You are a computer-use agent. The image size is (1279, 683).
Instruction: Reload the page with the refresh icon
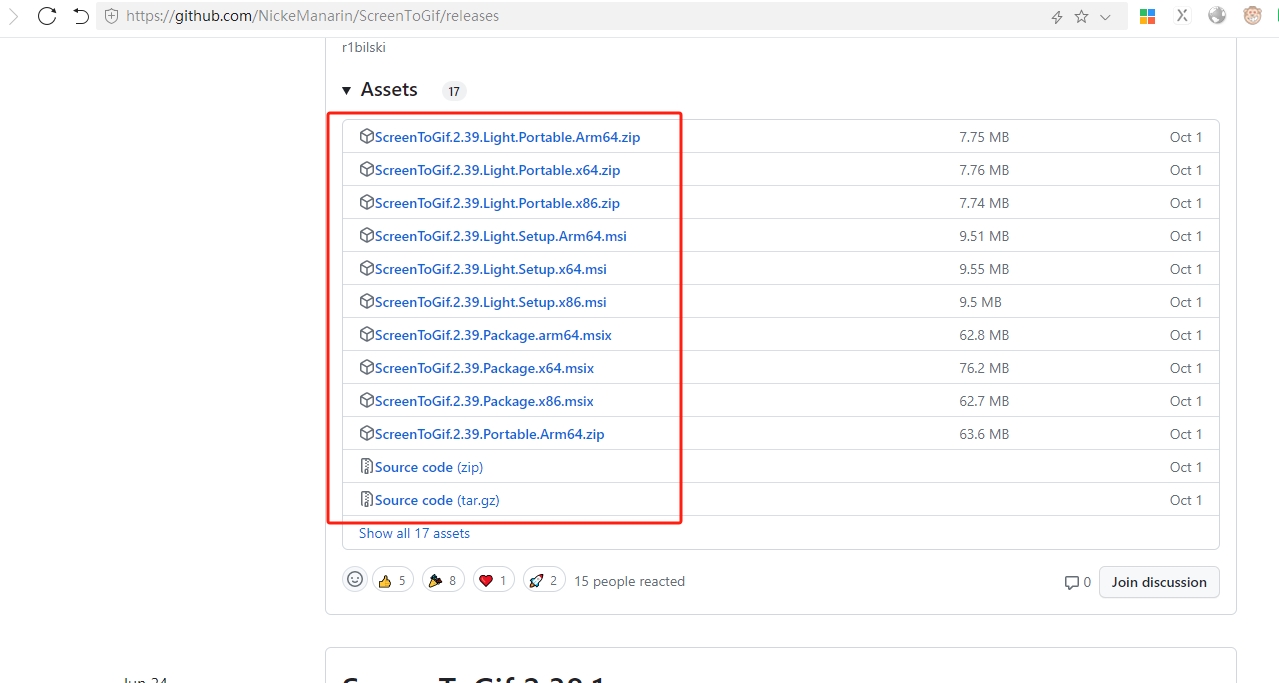(46, 16)
